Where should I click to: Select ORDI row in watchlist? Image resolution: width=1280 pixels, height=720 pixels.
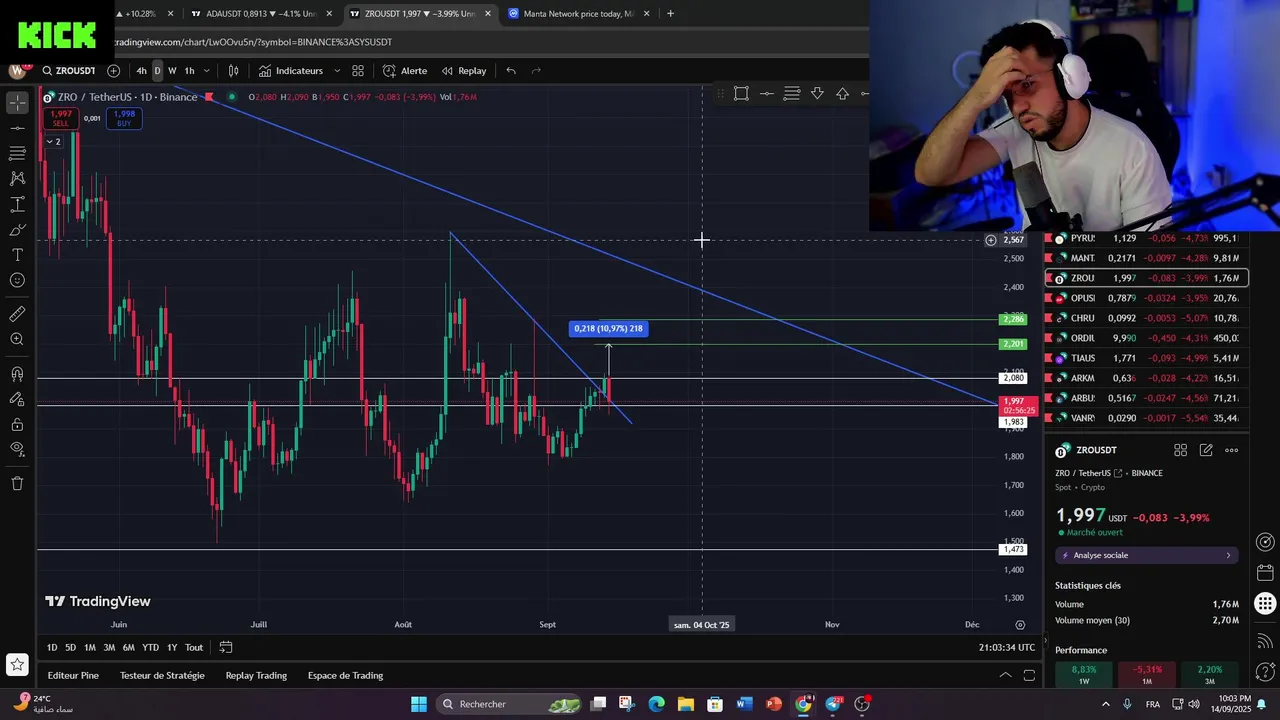coord(1146,338)
